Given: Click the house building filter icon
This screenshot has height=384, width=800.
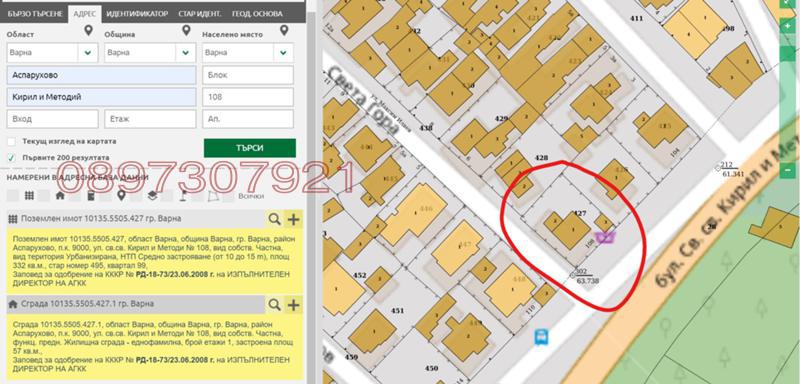Looking at the screenshot, I should pyautogui.click(x=60, y=195).
